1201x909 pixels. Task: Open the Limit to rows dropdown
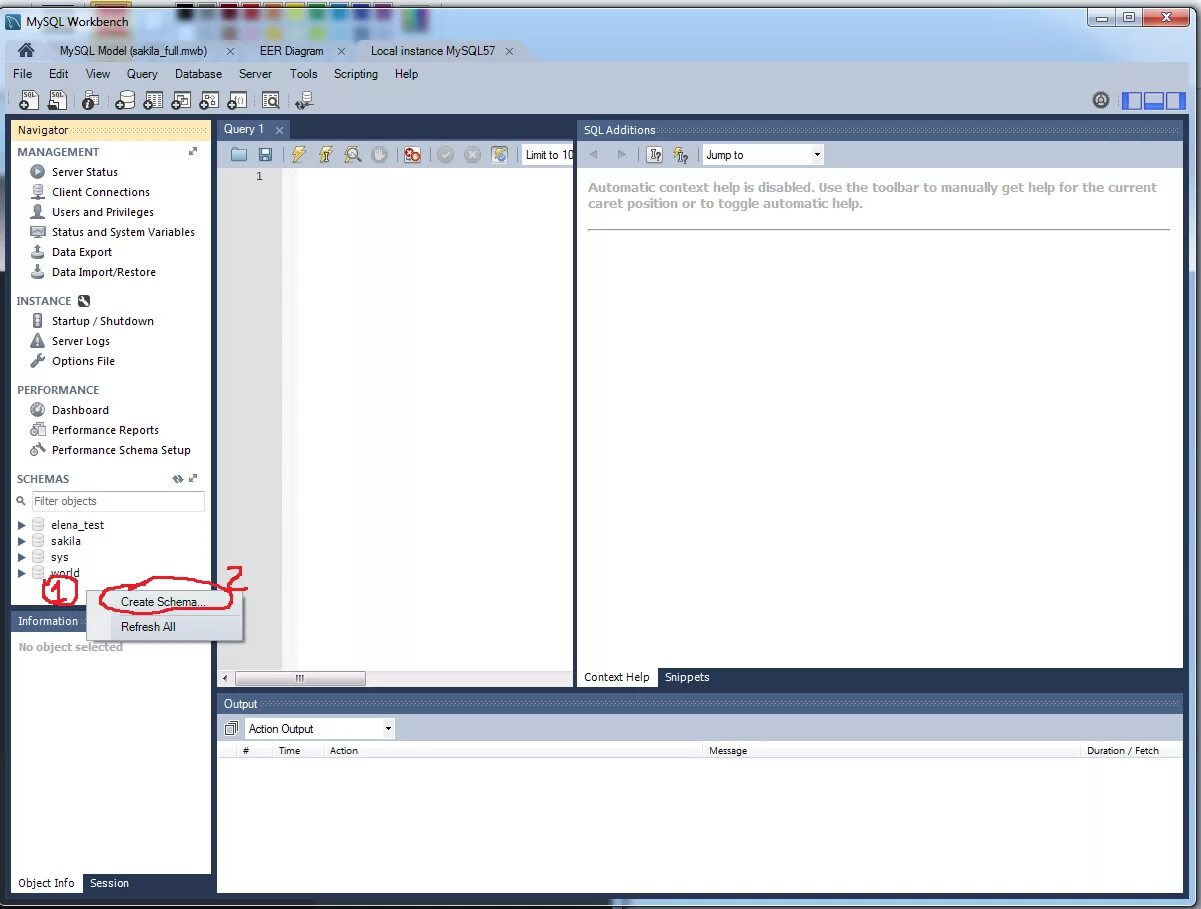pyautogui.click(x=548, y=155)
